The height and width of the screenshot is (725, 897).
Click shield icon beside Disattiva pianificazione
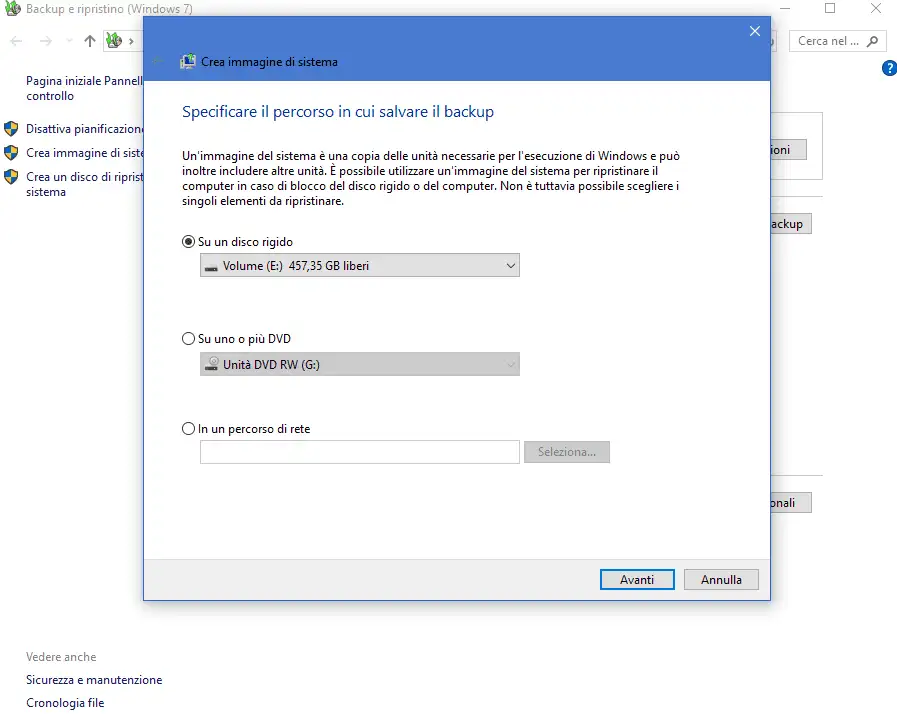pyautogui.click(x=11, y=129)
